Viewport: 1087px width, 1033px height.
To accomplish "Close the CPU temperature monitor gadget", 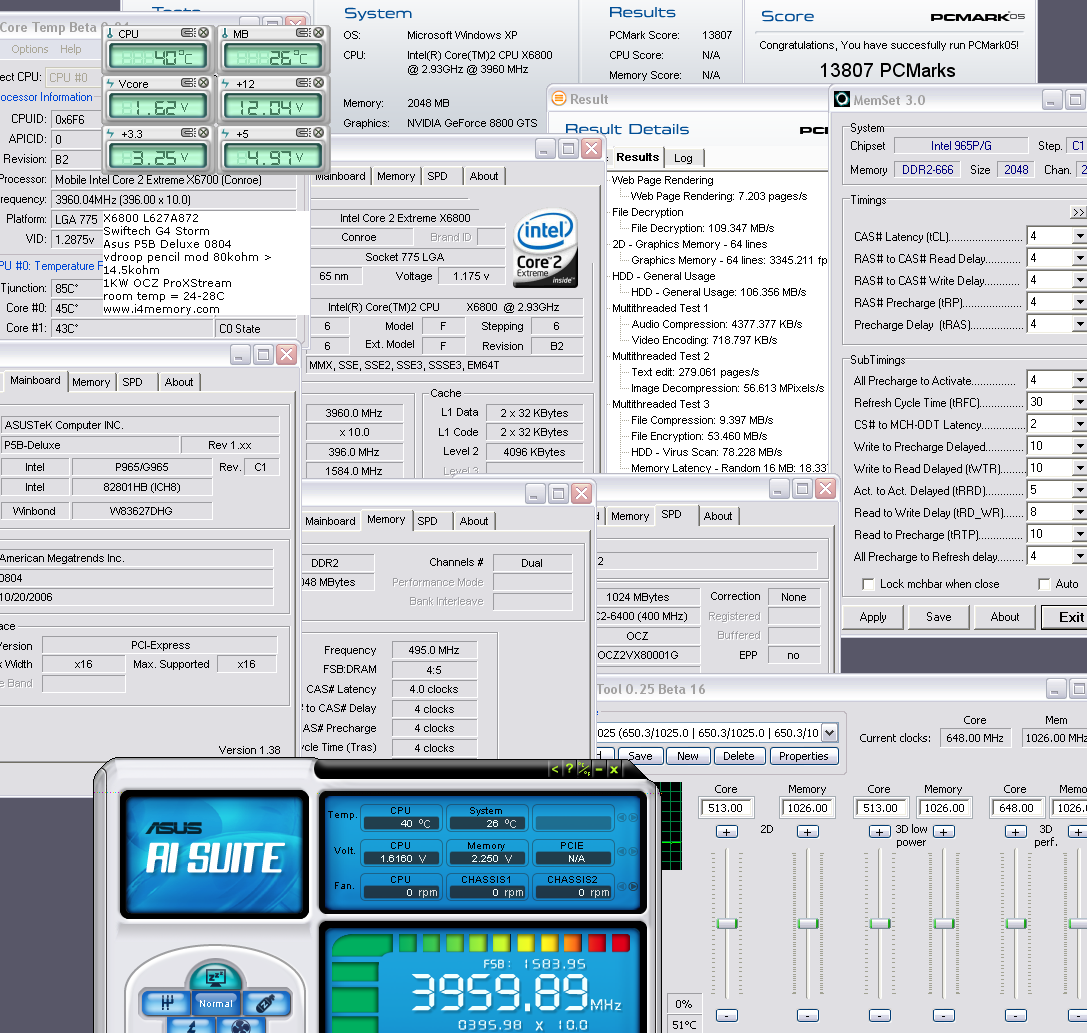I will pos(203,33).
